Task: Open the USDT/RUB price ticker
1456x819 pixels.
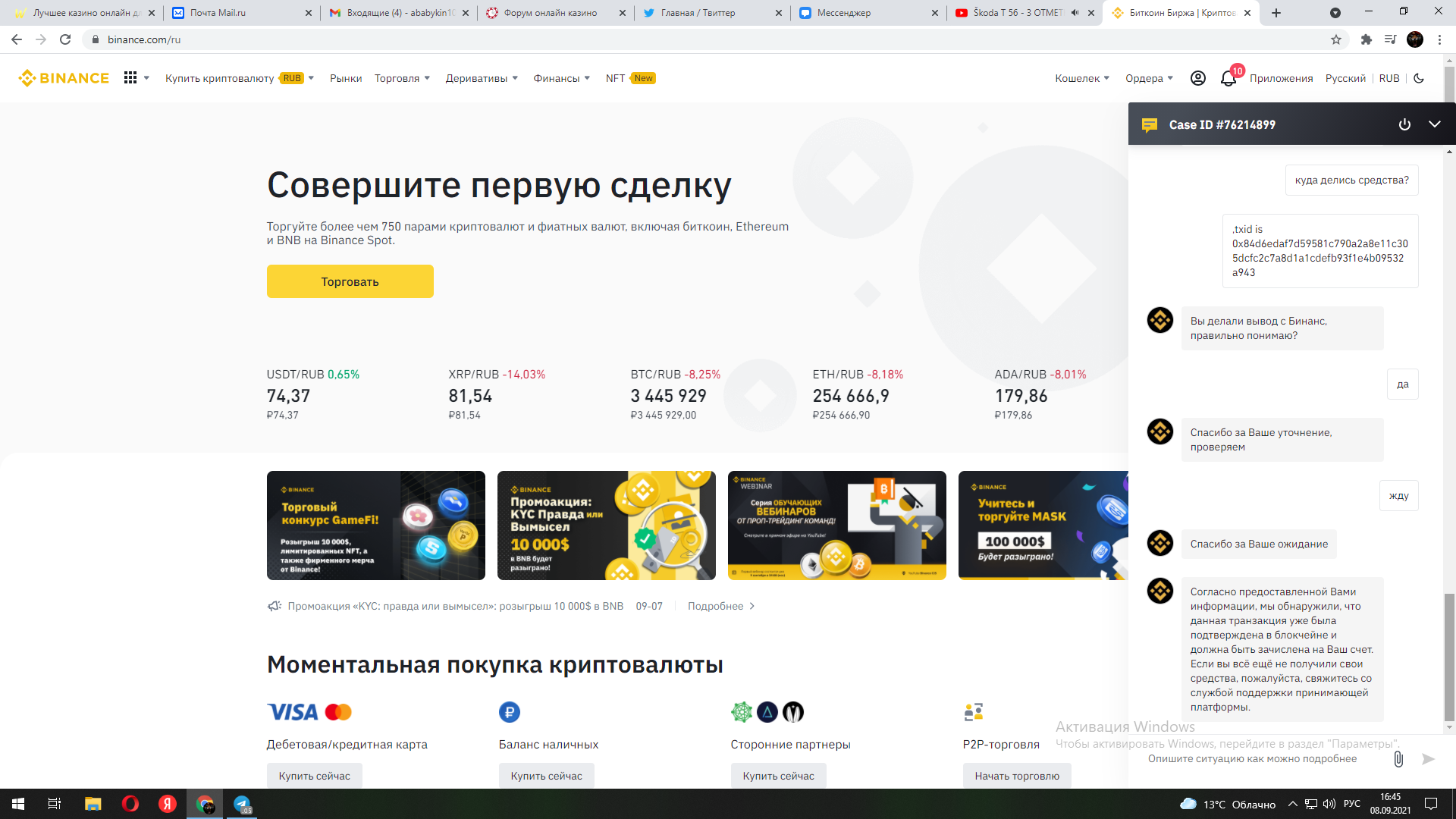Action: click(312, 394)
